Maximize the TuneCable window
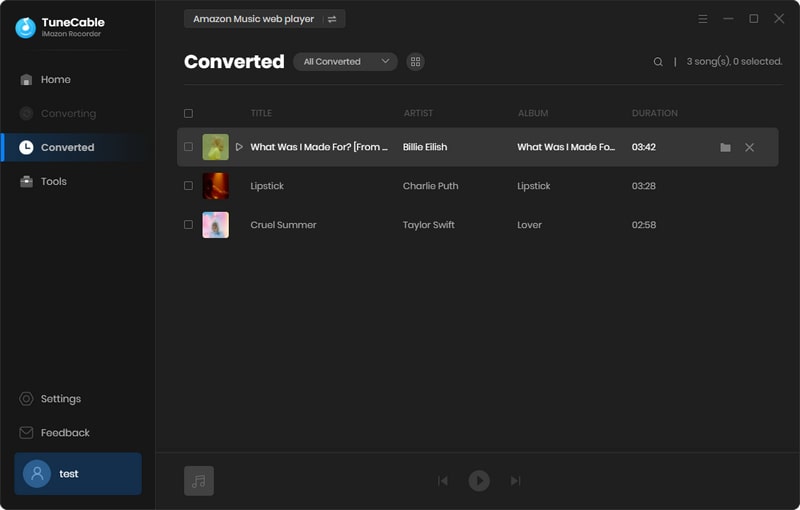Screen dimensions: 800x510 point(753,19)
